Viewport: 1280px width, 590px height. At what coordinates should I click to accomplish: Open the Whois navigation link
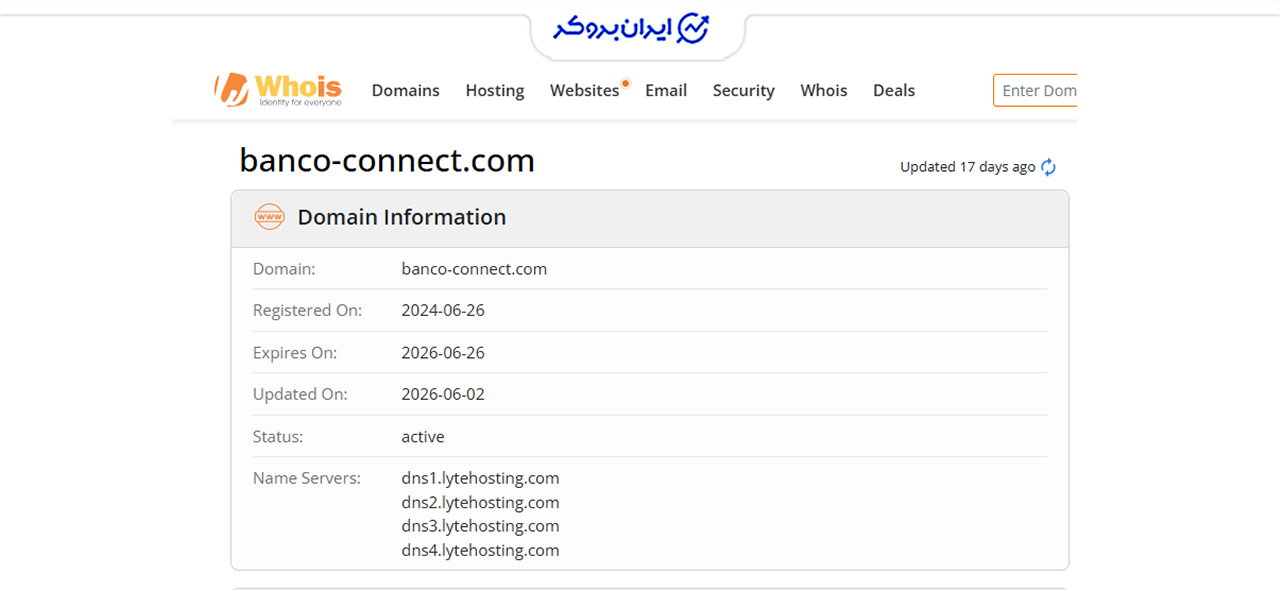tap(823, 90)
